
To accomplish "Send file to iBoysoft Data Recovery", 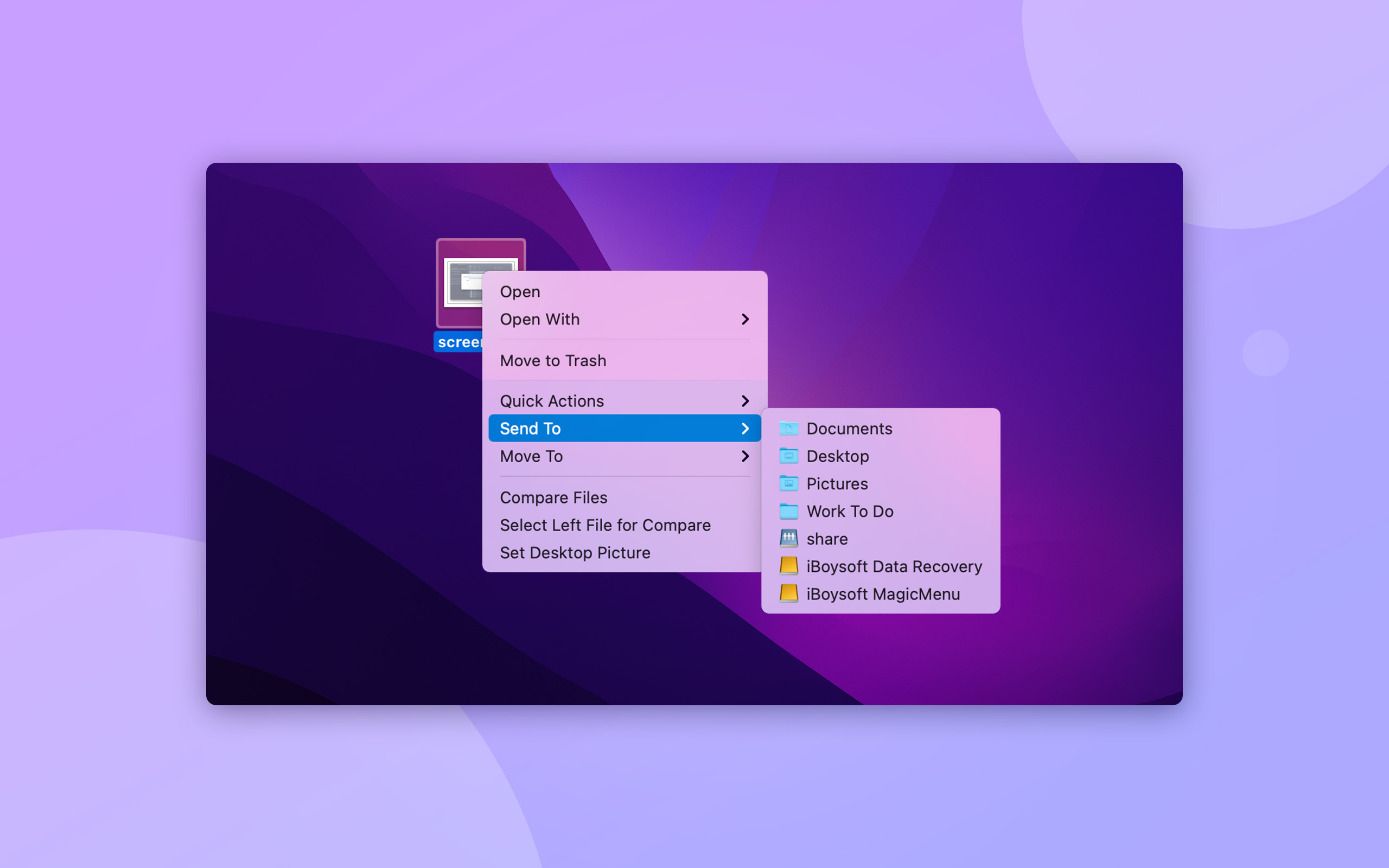I will coord(881,566).
